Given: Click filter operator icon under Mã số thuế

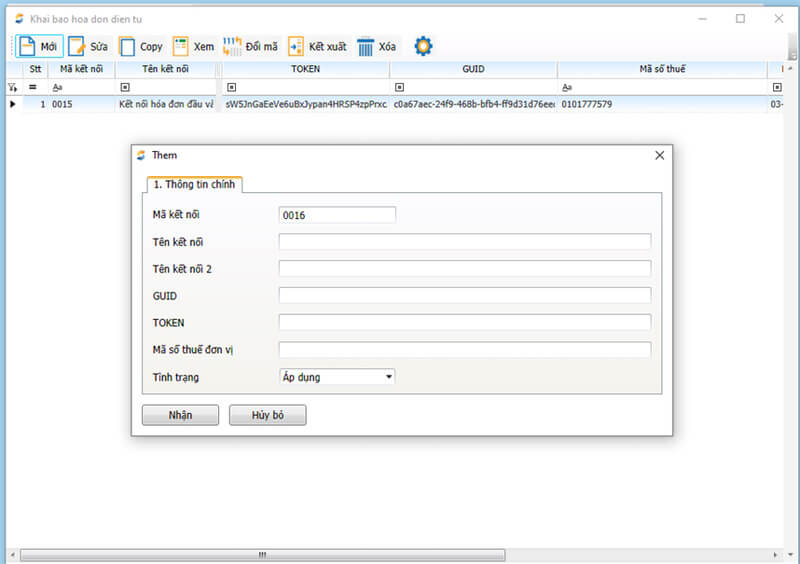Looking at the screenshot, I should coord(567,88).
